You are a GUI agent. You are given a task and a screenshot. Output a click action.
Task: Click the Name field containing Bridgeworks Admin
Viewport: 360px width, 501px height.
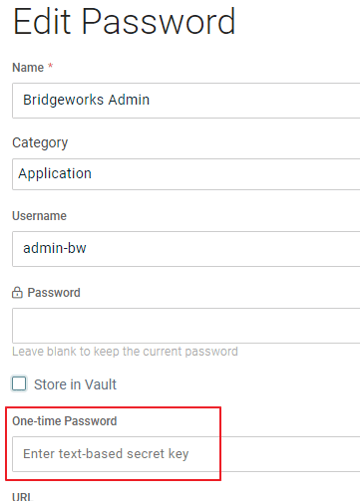(x=186, y=101)
